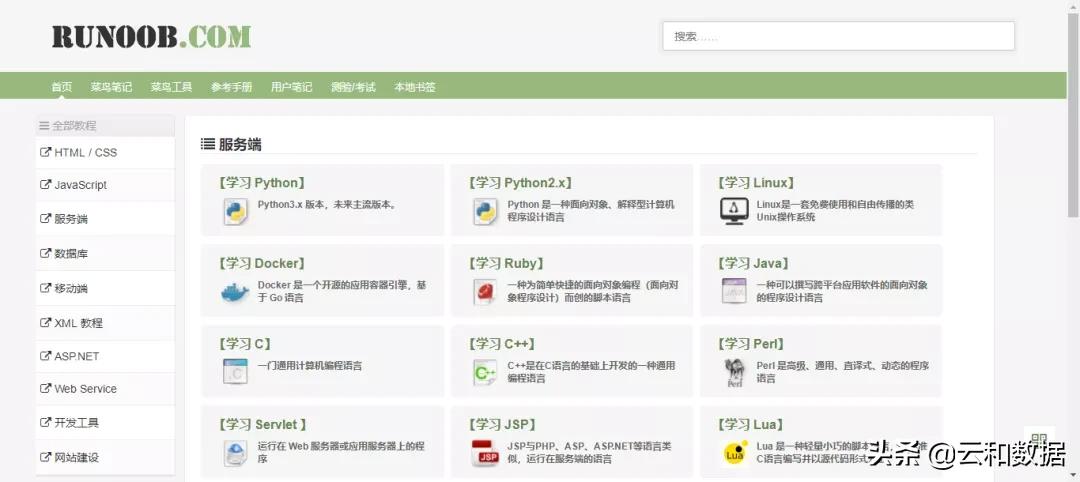Open the 【学习 Servlet】 tutorial link
This screenshot has height=482, width=1080.
(x=262, y=425)
